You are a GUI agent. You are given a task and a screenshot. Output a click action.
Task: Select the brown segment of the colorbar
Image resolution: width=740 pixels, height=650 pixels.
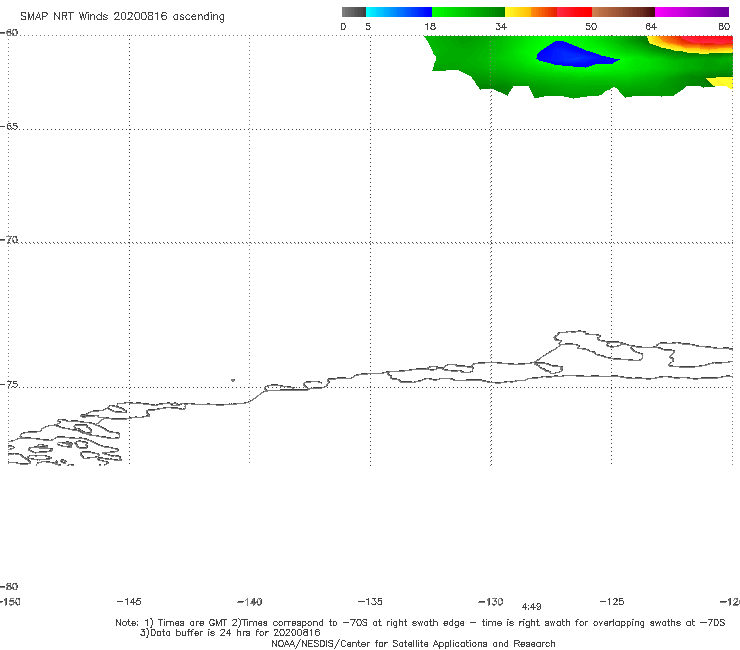click(x=623, y=12)
